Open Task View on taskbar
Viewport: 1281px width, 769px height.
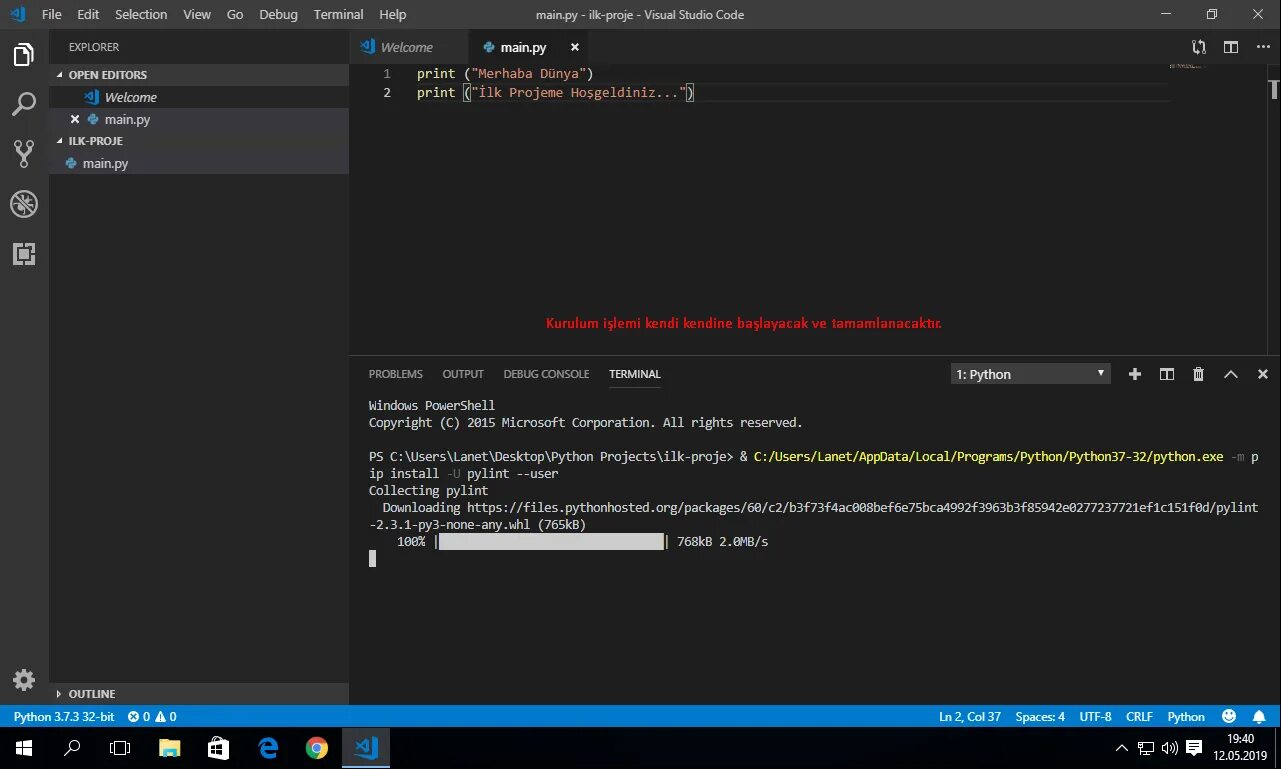120,748
